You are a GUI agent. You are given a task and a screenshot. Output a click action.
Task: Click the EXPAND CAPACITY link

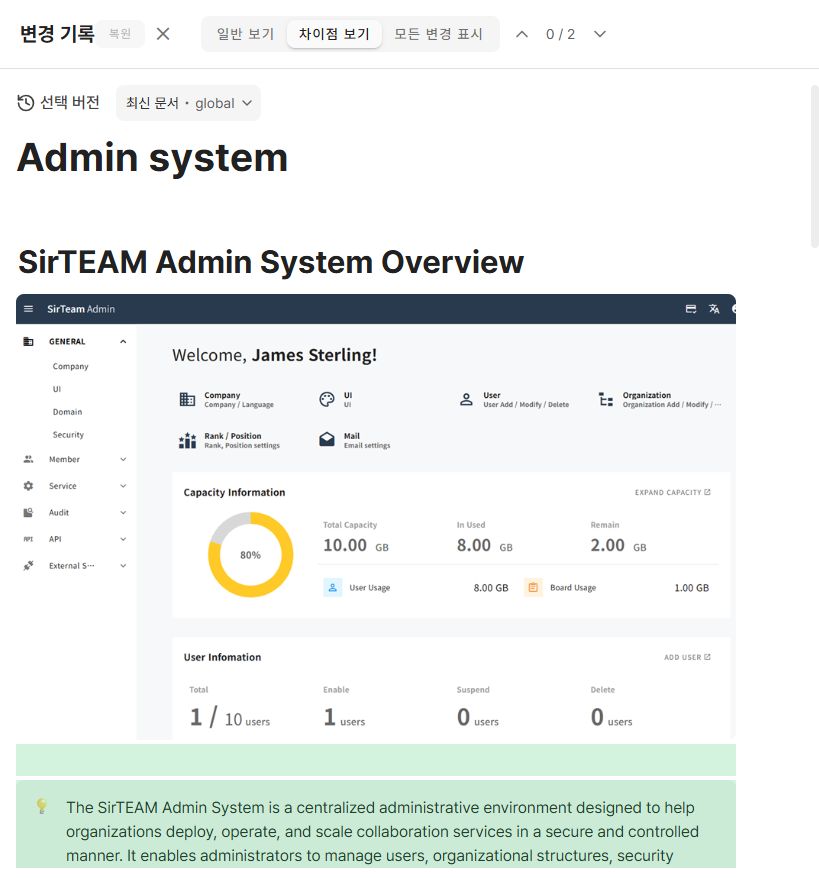[x=672, y=492]
